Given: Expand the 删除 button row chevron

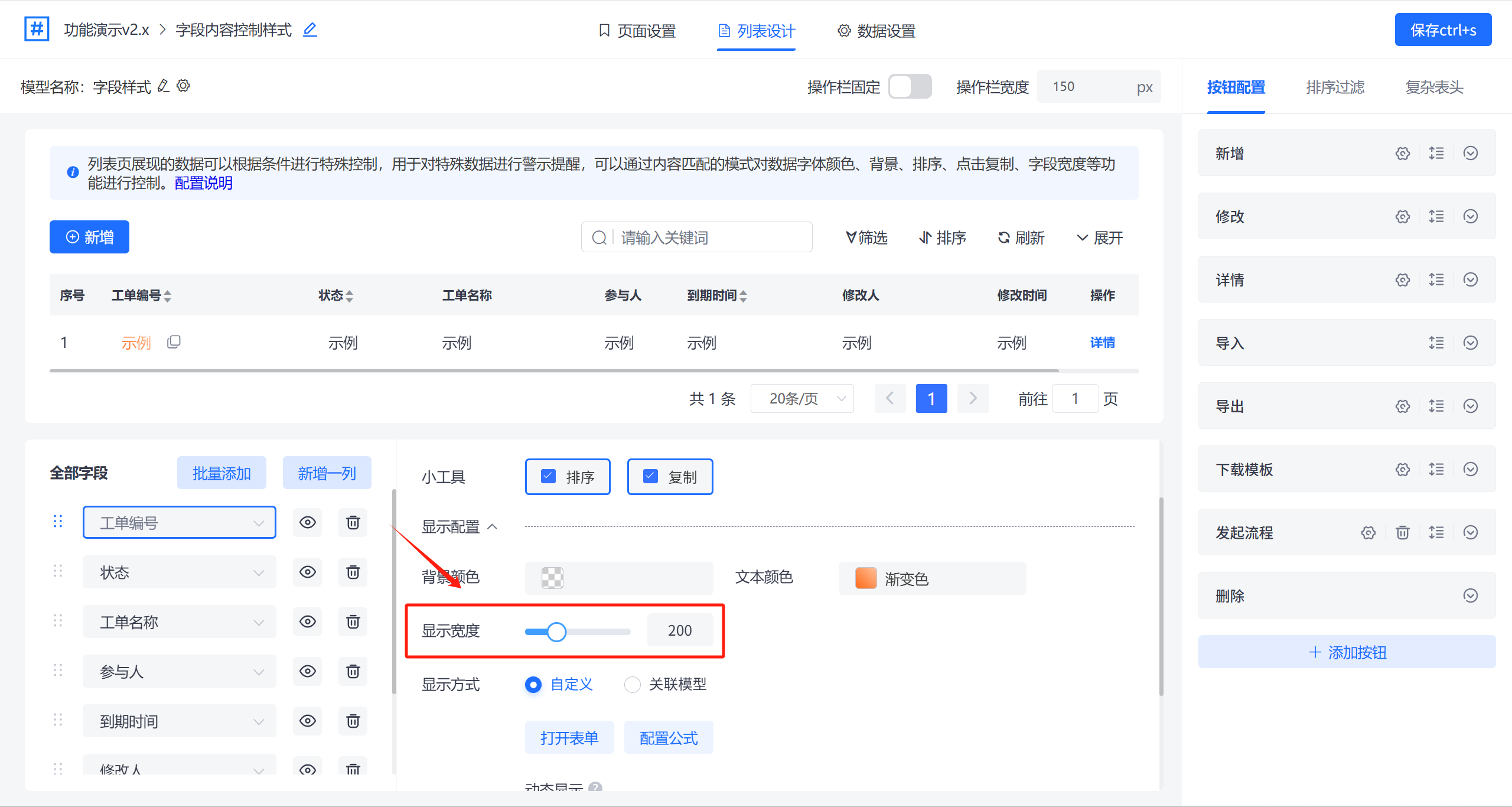Looking at the screenshot, I should click(1470, 596).
